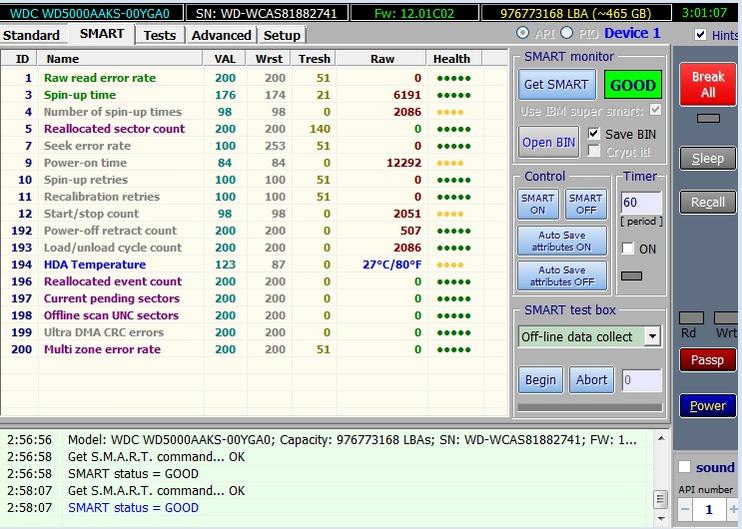Toggle Use IBM super smart checkbox
The image size is (742, 529).
coord(655,110)
